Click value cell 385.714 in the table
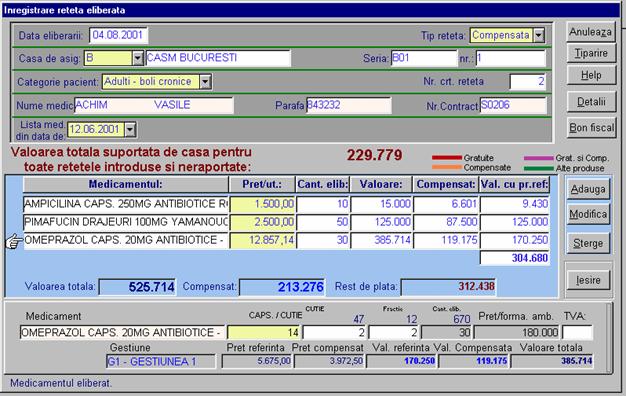 point(381,240)
